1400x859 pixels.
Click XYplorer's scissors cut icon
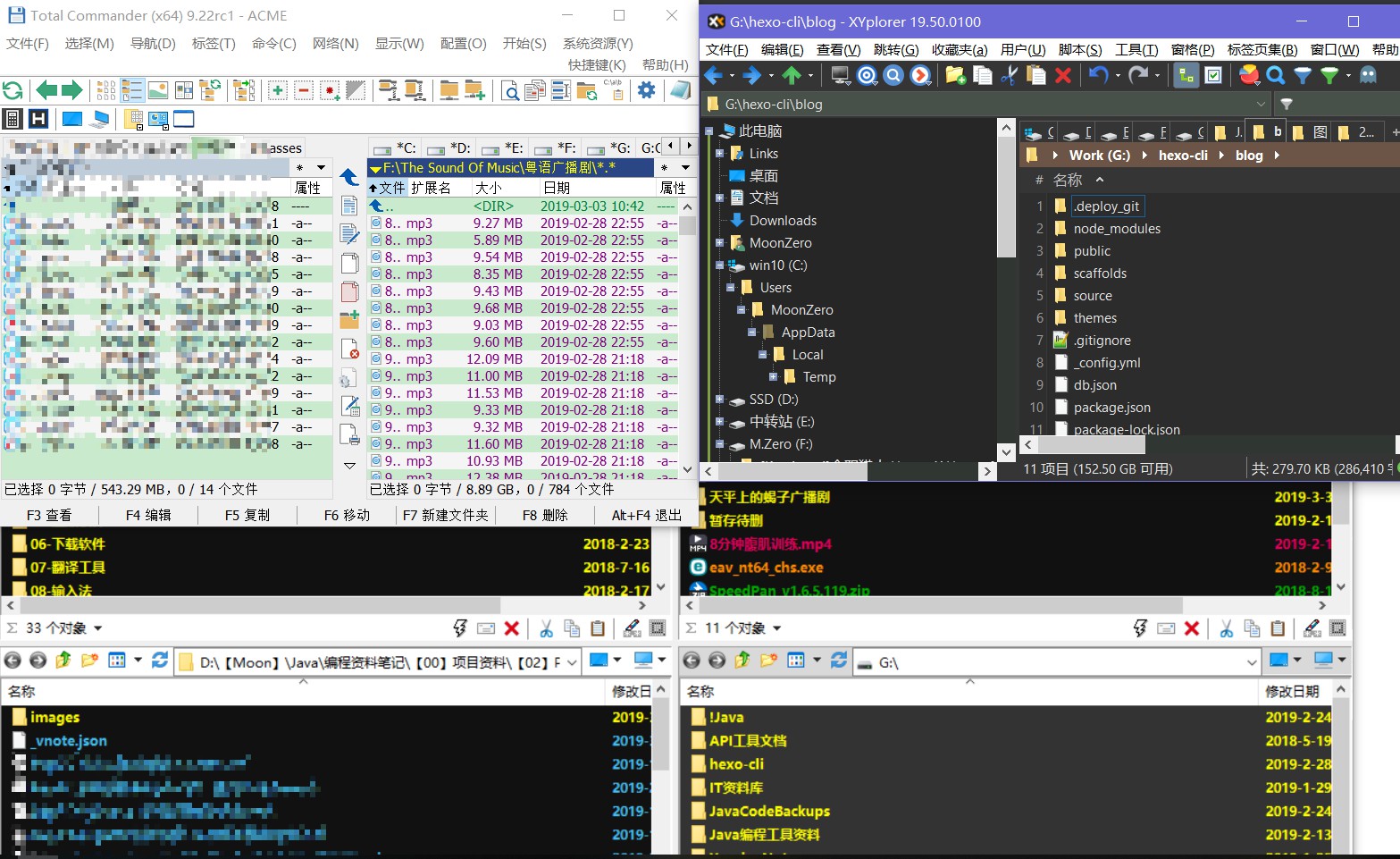coord(1010,76)
